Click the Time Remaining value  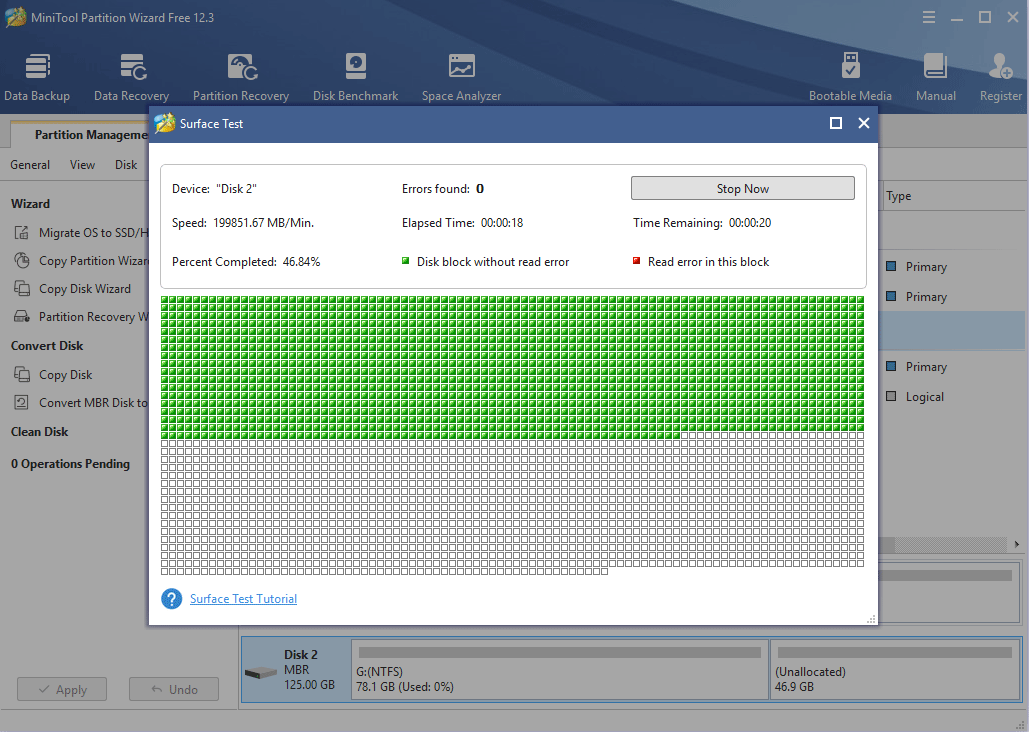pos(749,223)
